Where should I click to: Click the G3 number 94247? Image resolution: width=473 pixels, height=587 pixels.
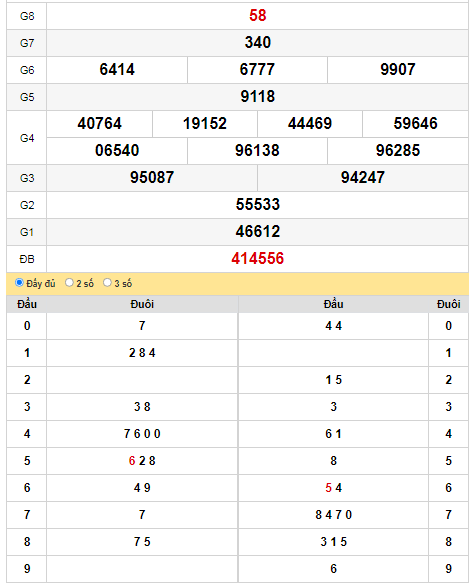coord(363,177)
